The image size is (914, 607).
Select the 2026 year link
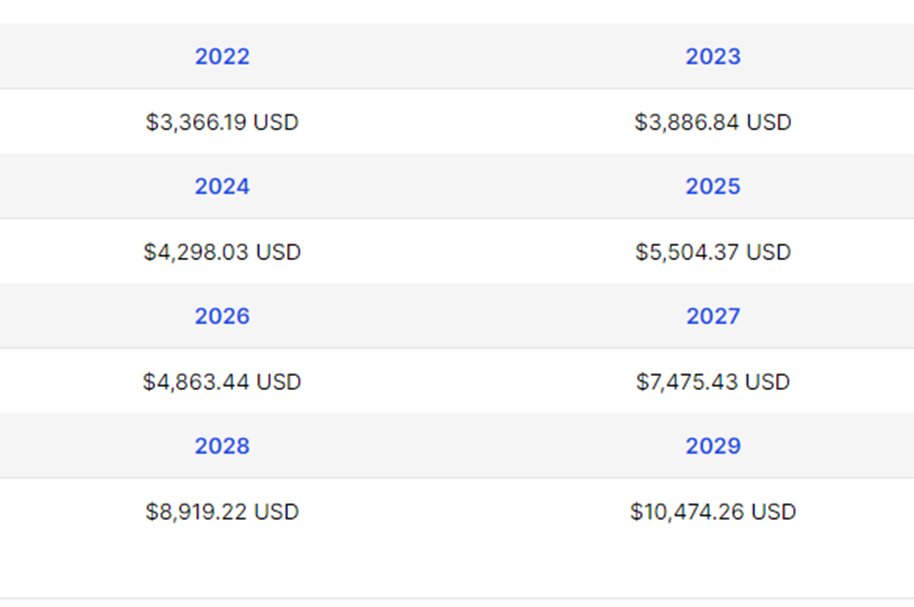click(x=222, y=317)
